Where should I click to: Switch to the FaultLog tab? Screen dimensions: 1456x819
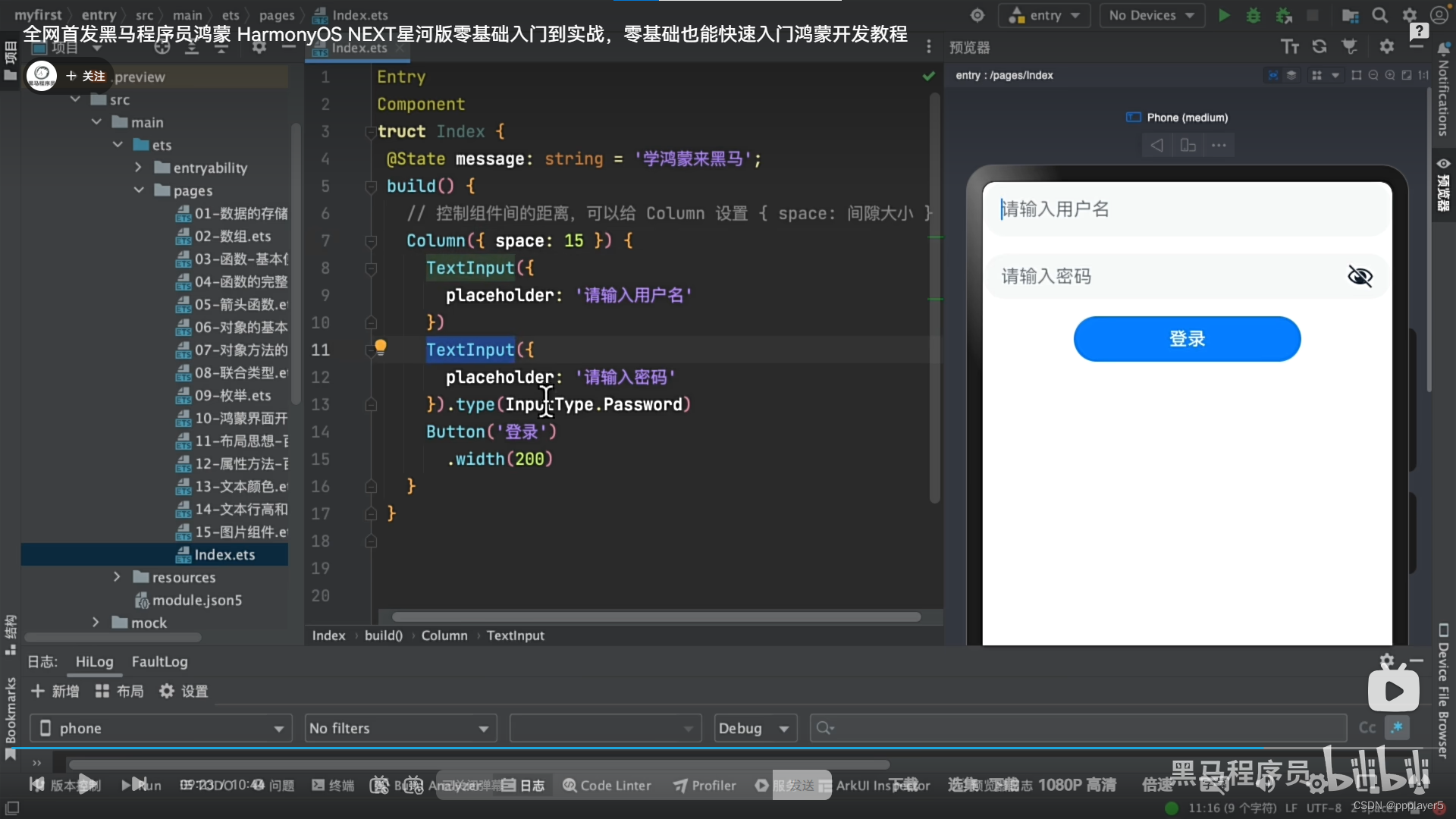point(159,661)
